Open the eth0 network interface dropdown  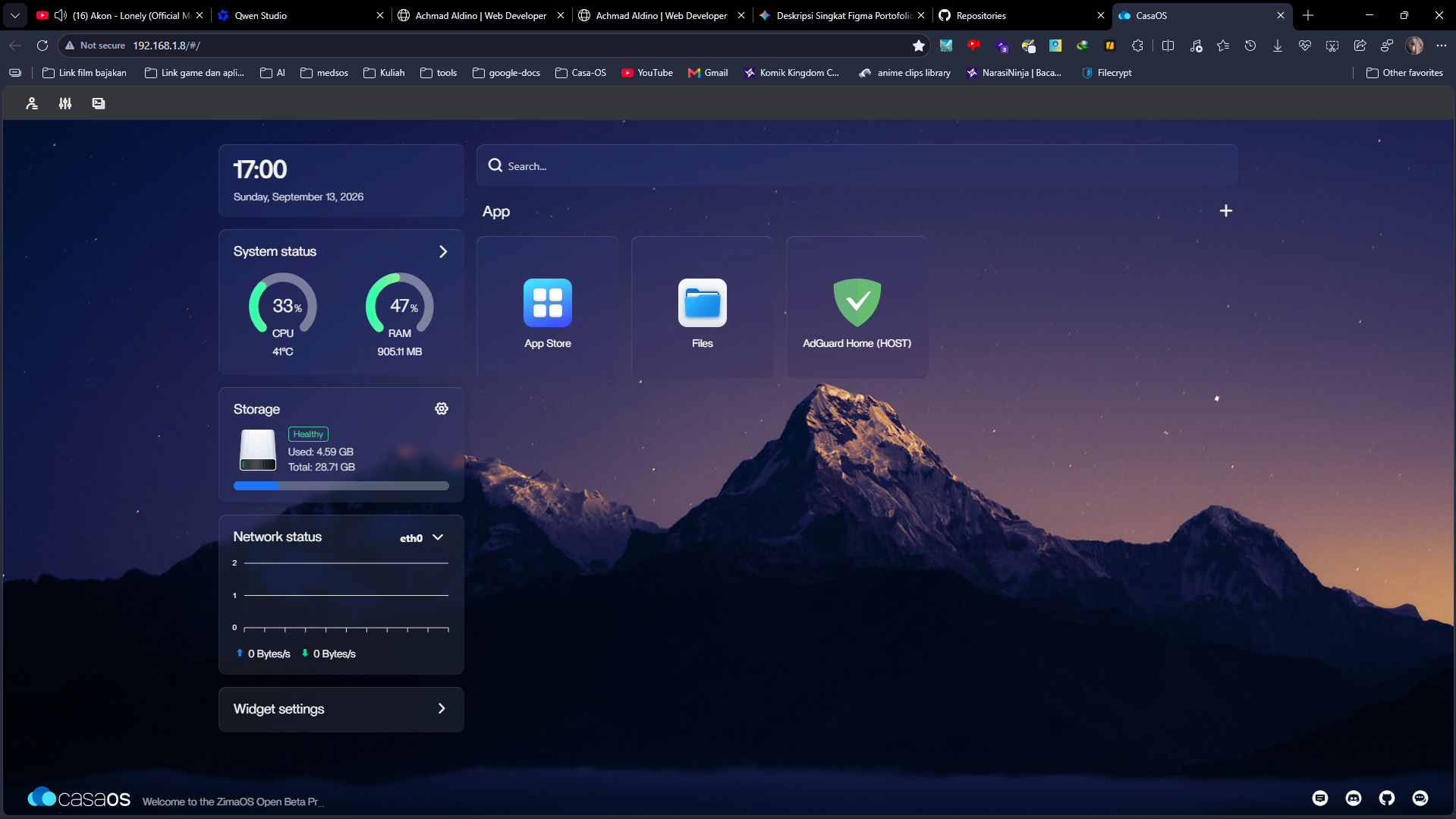tap(422, 537)
